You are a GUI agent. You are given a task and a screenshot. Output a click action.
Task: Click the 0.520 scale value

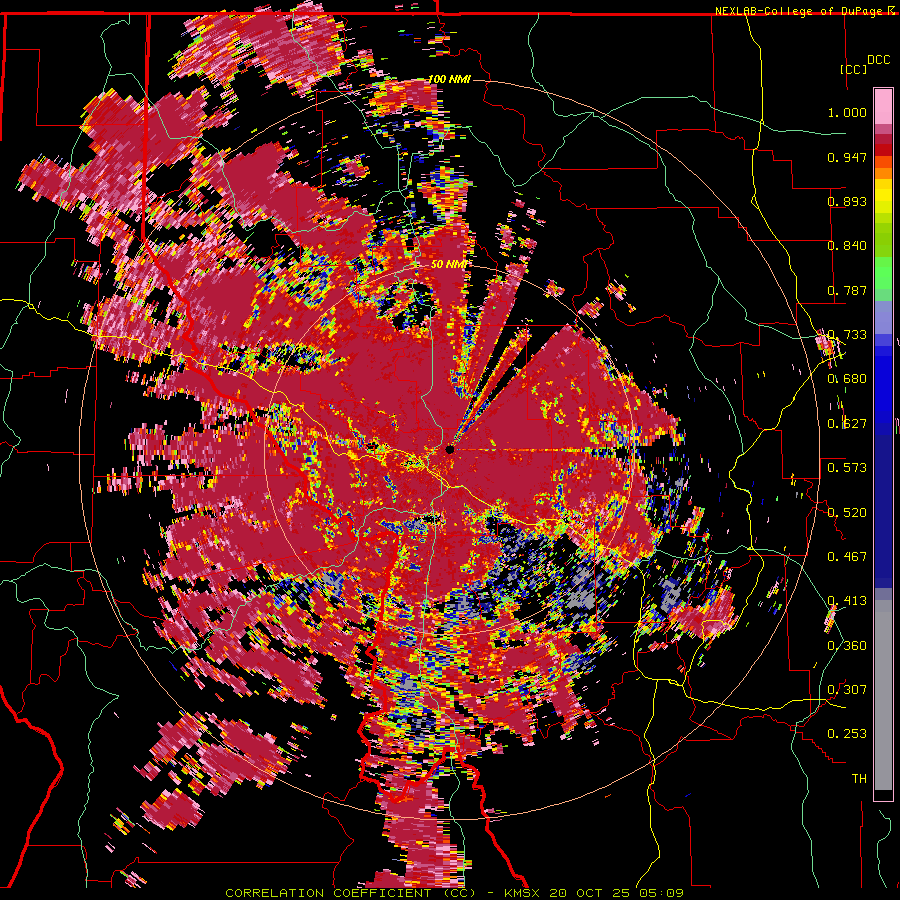pyautogui.click(x=847, y=513)
